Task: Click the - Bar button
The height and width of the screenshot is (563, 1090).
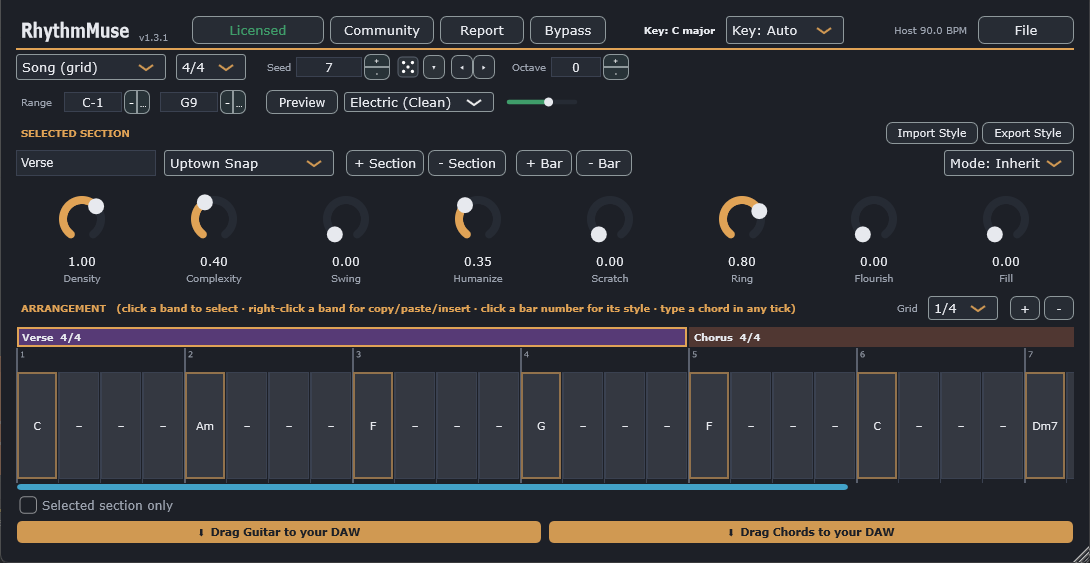Action: 603,163
